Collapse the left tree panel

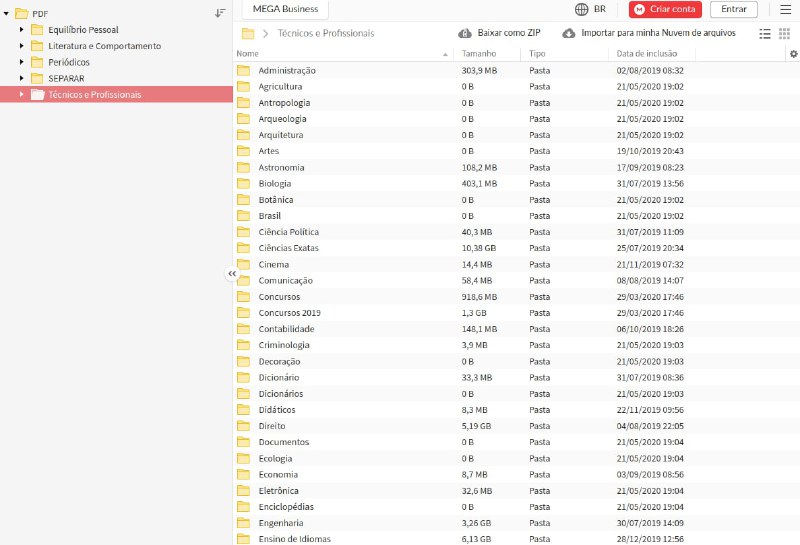[232, 274]
